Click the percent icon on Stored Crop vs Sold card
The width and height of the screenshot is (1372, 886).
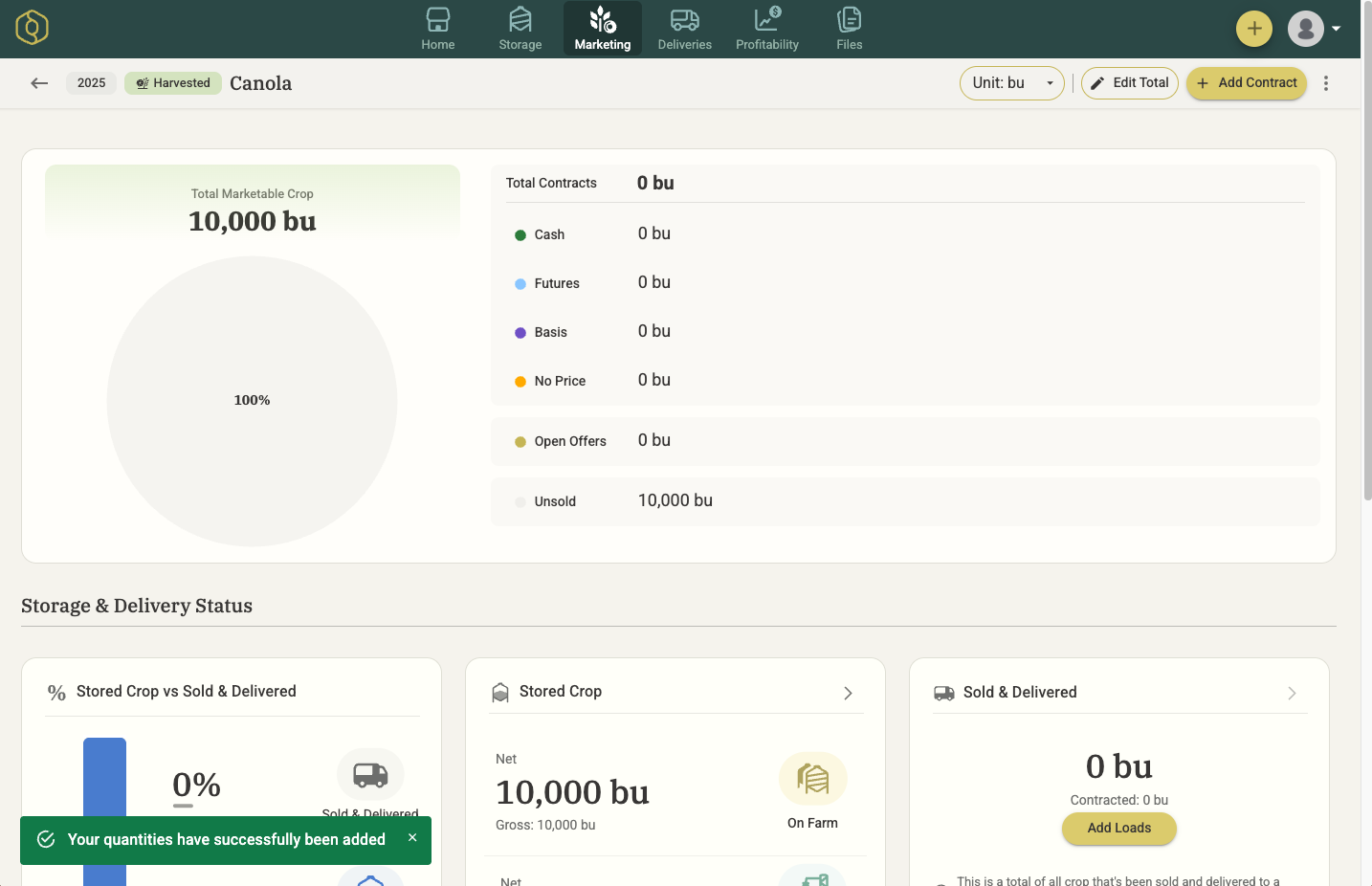(56, 693)
